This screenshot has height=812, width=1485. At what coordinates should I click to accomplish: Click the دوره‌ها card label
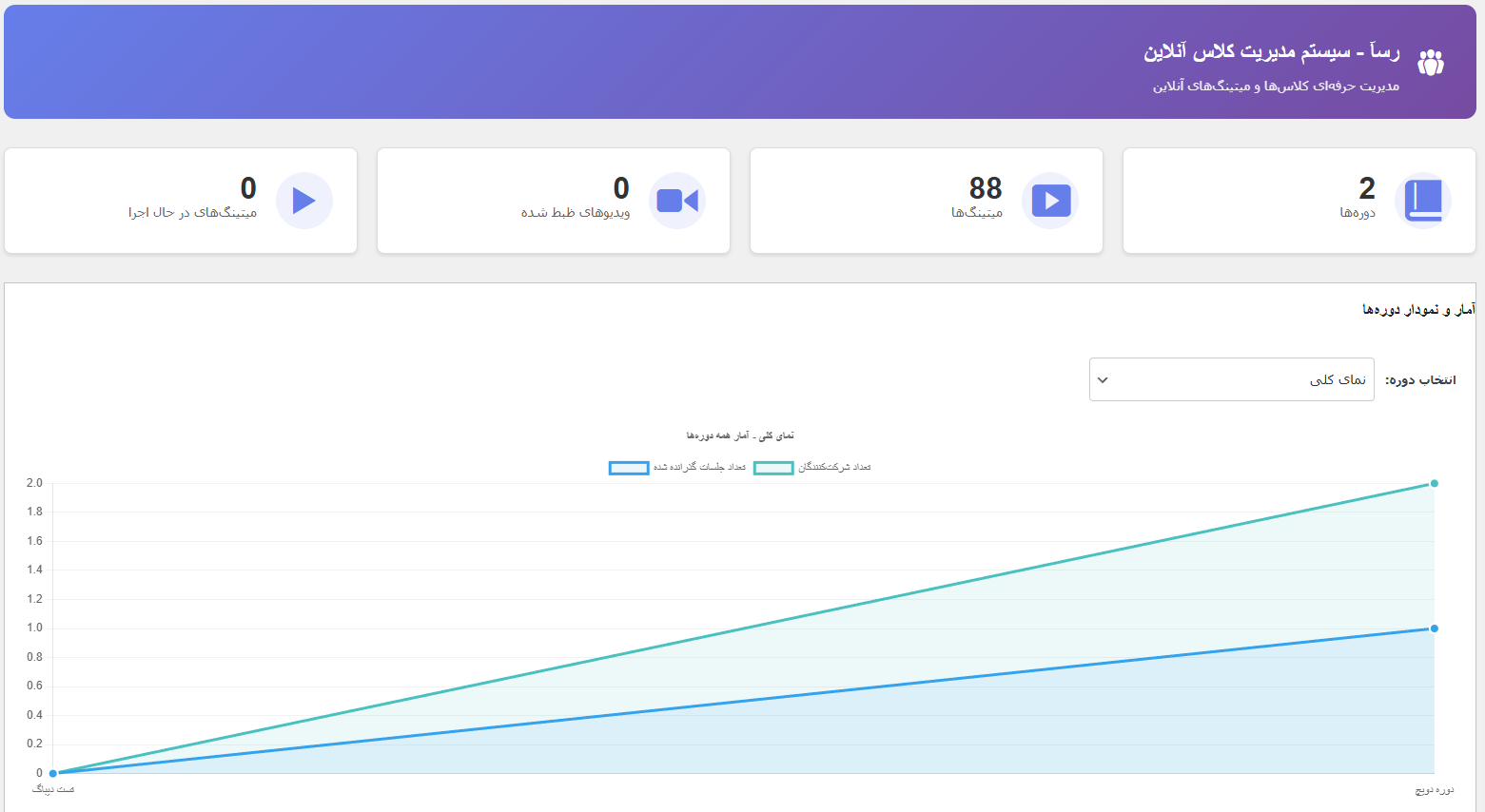point(1358,213)
